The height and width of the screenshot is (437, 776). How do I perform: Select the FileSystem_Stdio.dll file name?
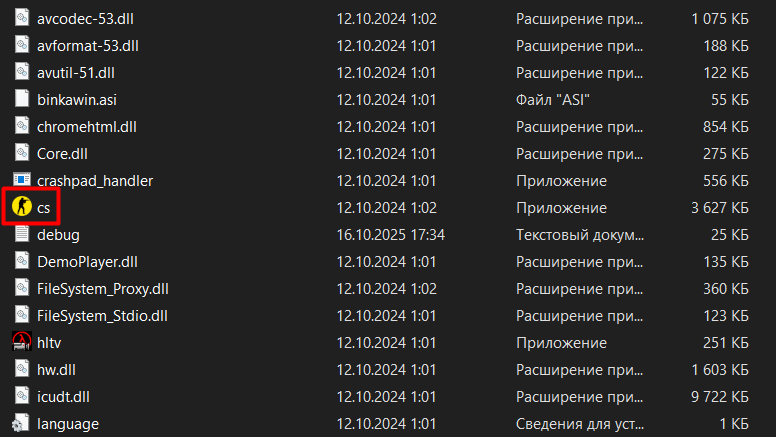102,315
